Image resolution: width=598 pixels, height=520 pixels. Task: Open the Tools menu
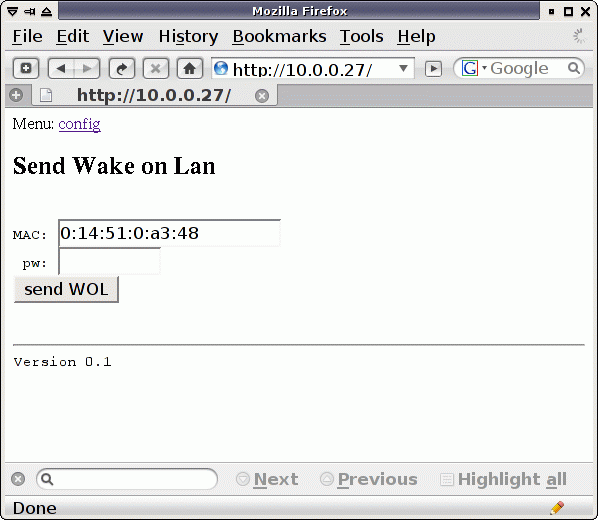coord(361,37)
